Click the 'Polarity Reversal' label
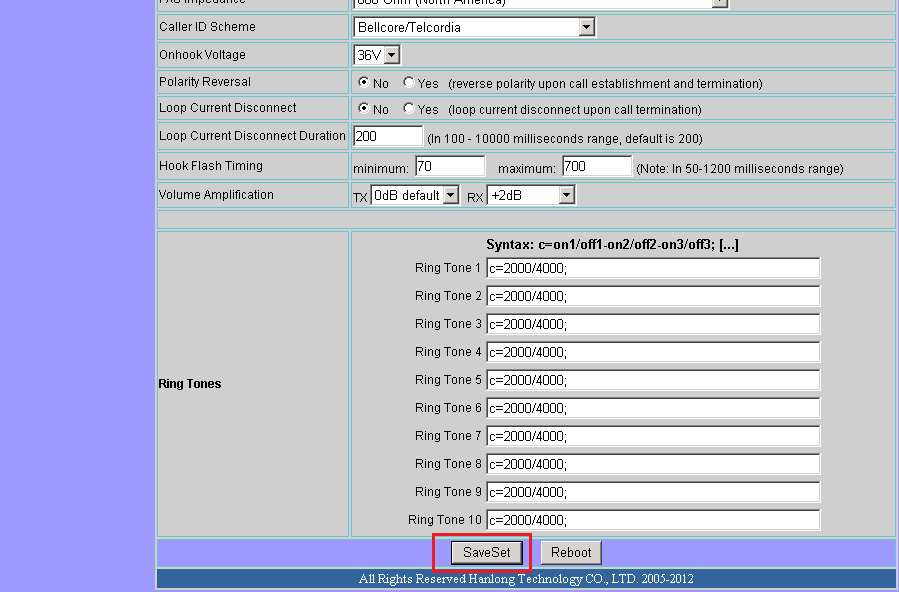 (x=205, y=82)
